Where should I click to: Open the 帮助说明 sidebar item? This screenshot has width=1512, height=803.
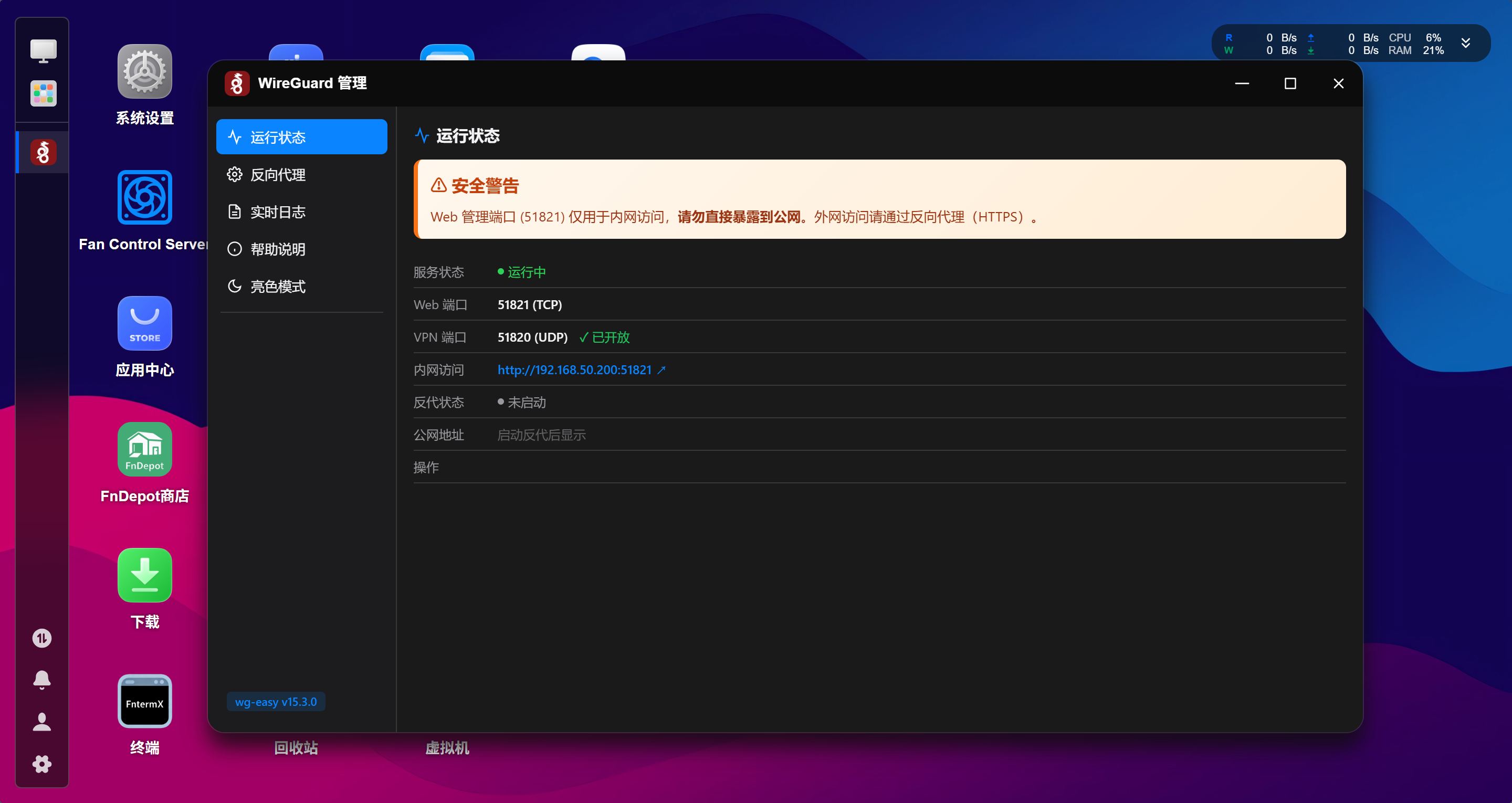[x=301, y=249]
